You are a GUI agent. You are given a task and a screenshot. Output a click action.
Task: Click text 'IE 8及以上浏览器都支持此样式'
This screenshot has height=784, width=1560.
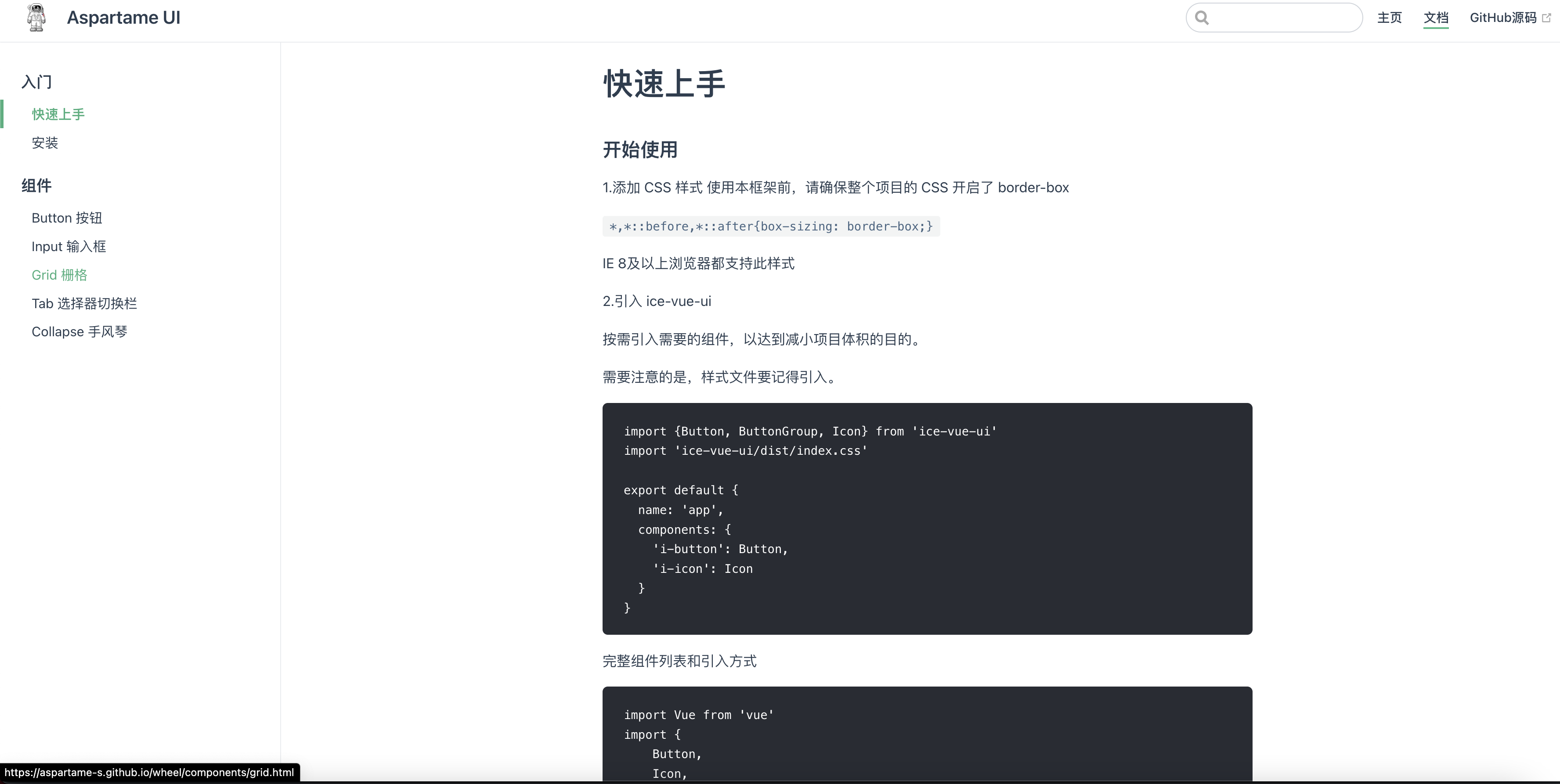tap(698, 263)
